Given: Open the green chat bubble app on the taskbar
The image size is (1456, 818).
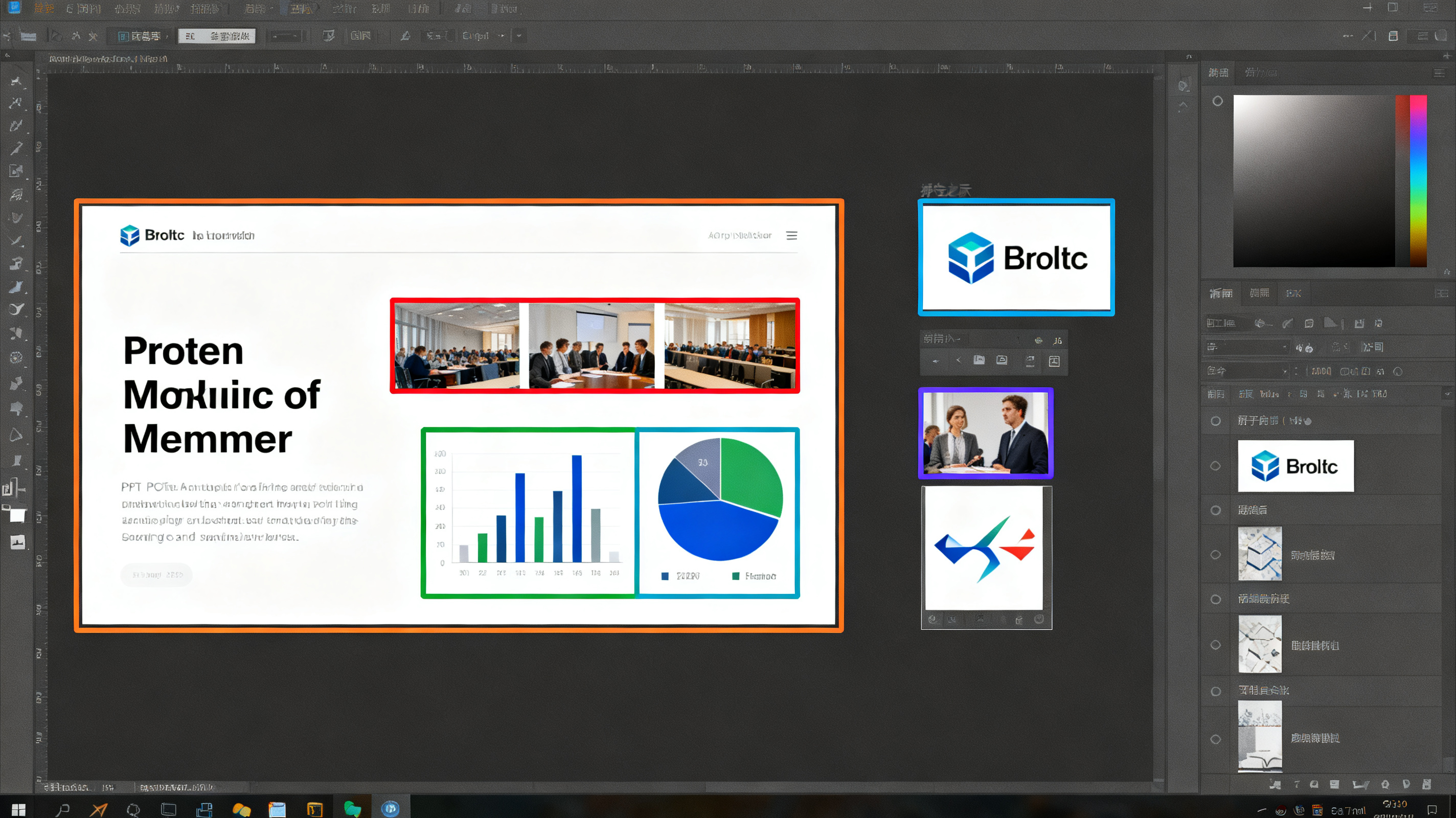Looking at the screenshot, I should point(352,809).
